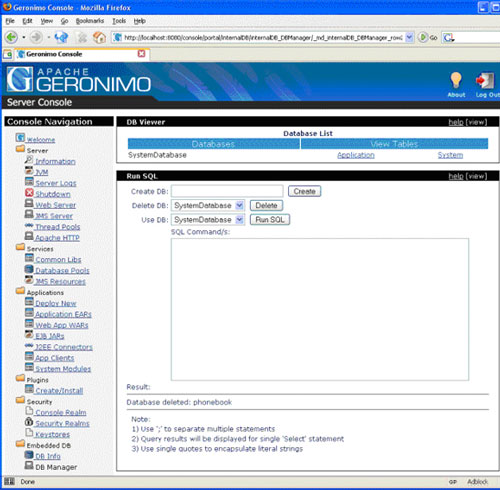The height and width of the screenshot is (490, 500).
Task: Click the Web Server icon
Action: point(29,203)
